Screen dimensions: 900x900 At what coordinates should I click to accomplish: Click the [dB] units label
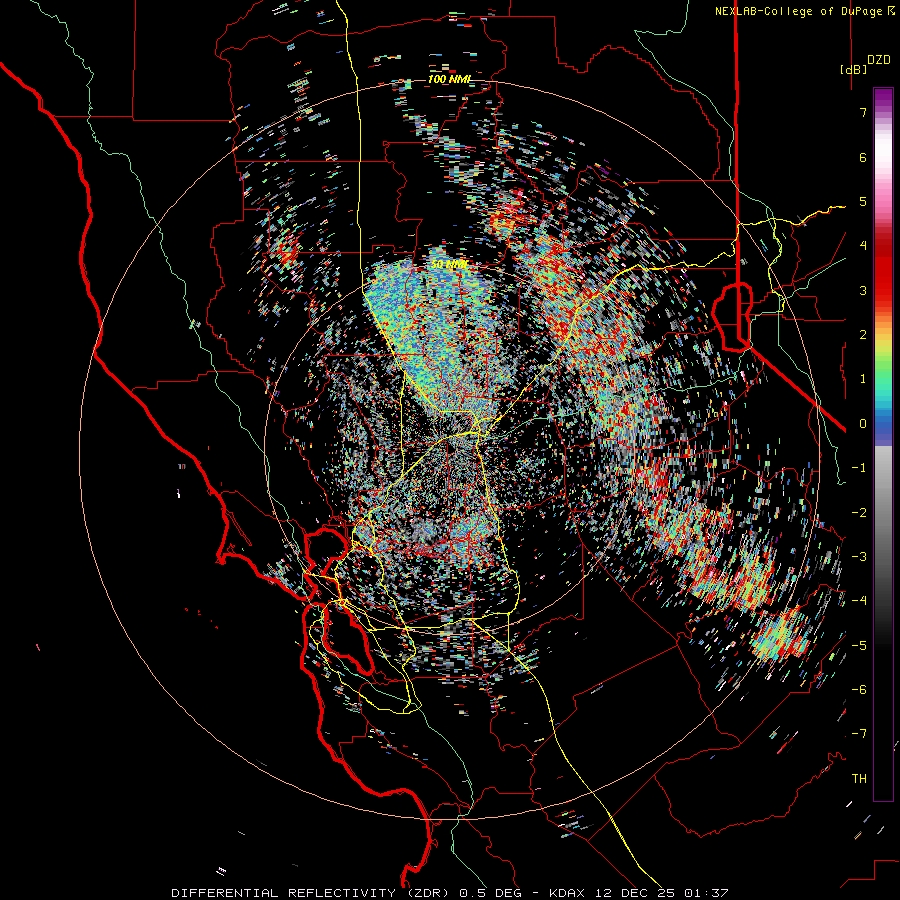[853, 69]
